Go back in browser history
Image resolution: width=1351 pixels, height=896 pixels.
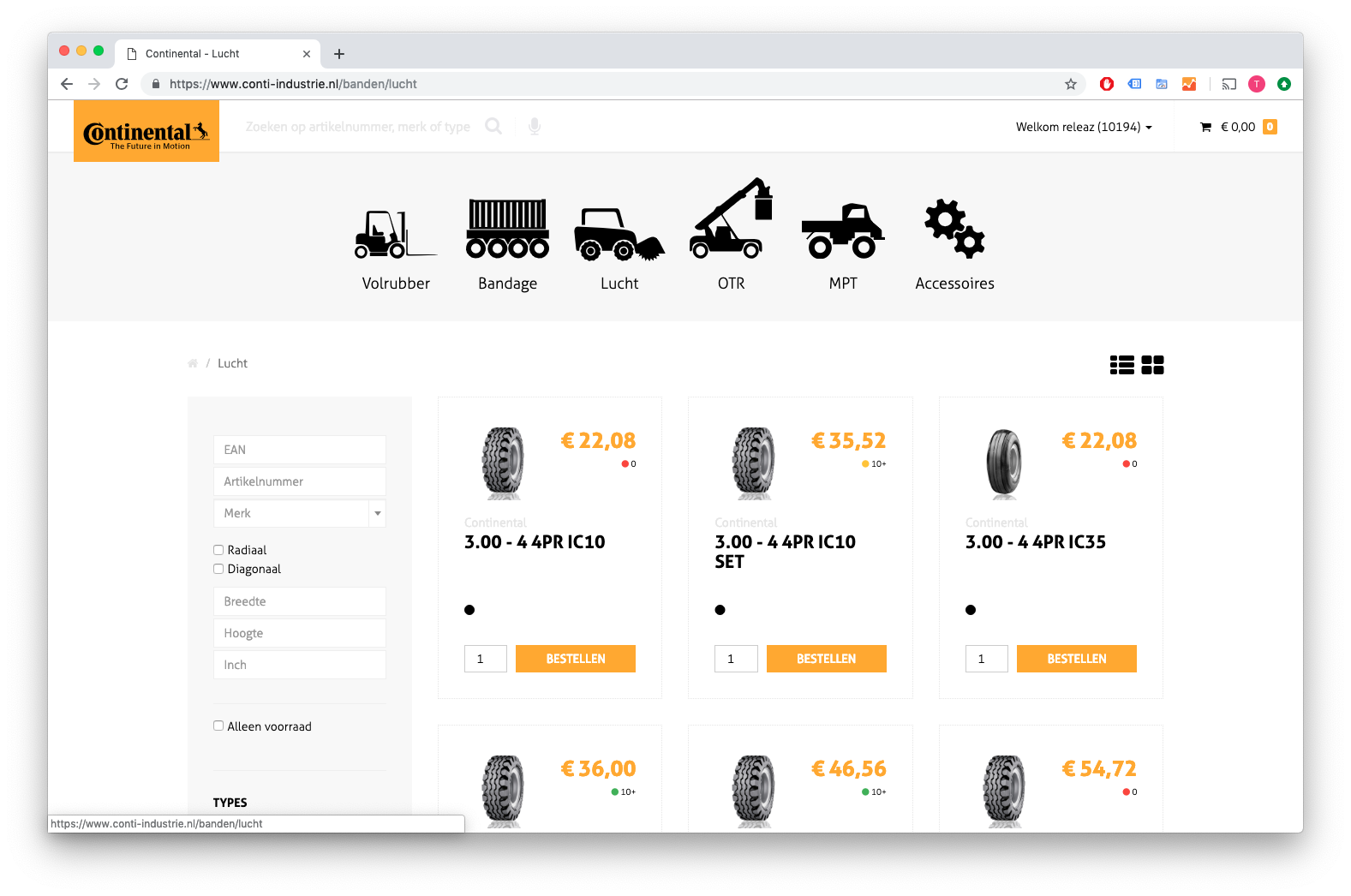(67, 84)
